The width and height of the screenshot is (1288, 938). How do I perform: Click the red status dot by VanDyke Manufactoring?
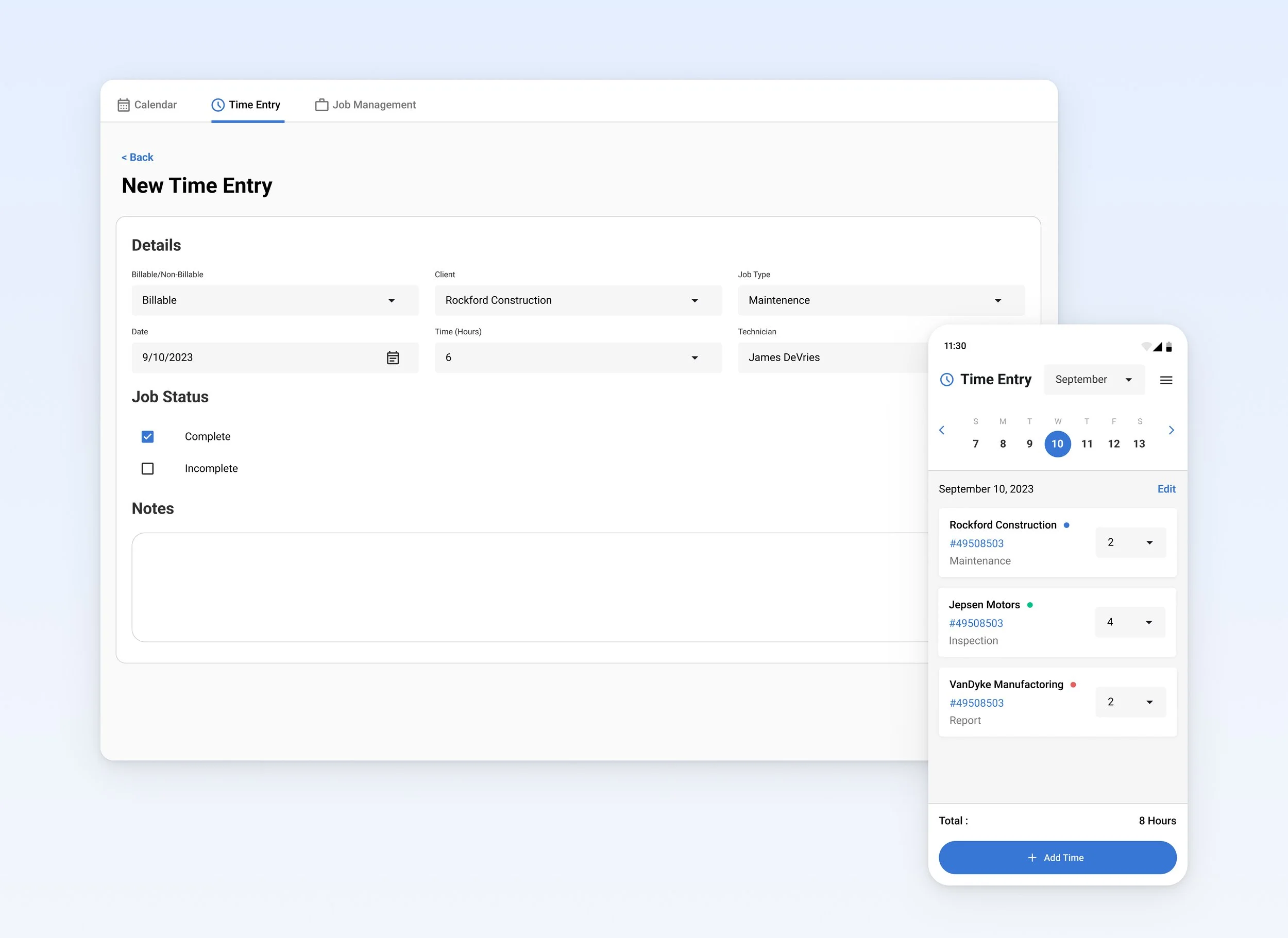1073,685
